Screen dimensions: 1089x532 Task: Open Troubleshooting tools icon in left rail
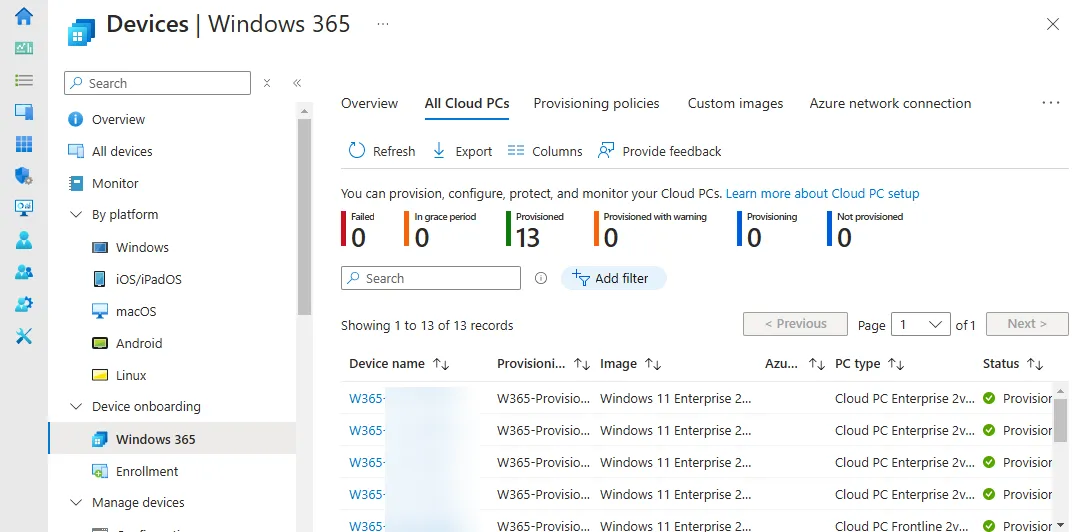tap(24, 336)
